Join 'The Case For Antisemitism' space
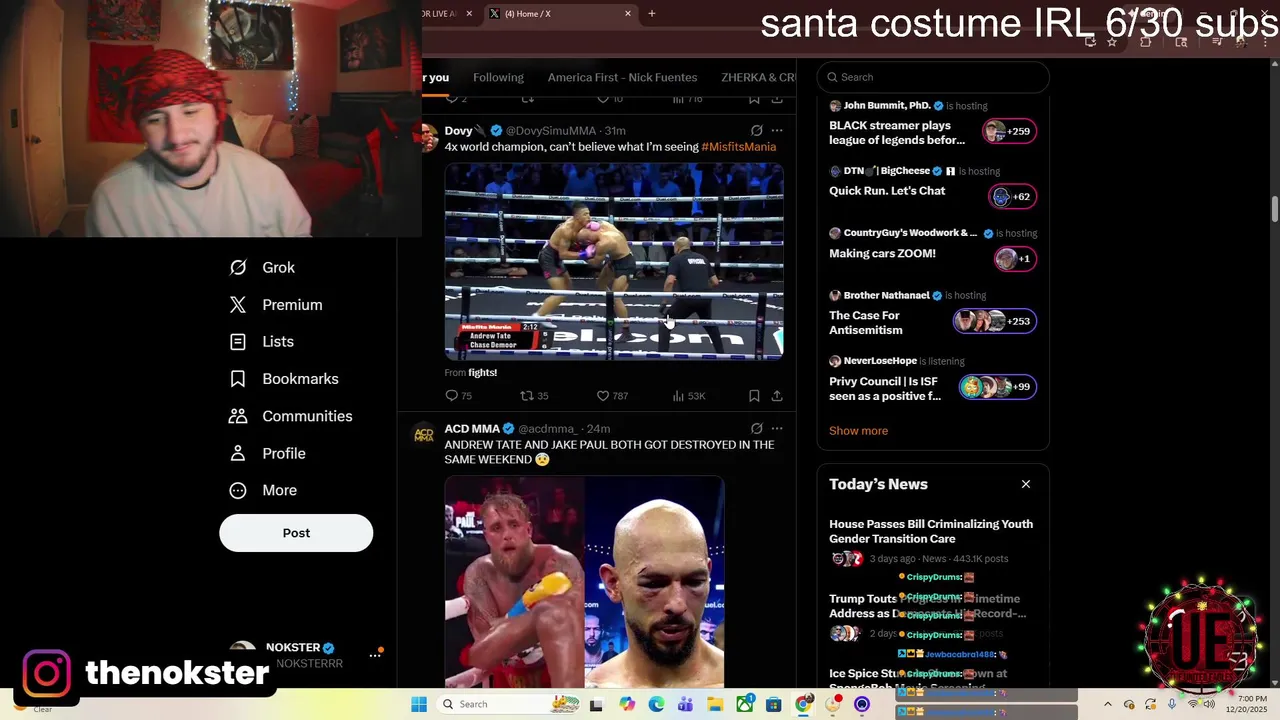The image size is (1280, 720). (866, 323)
